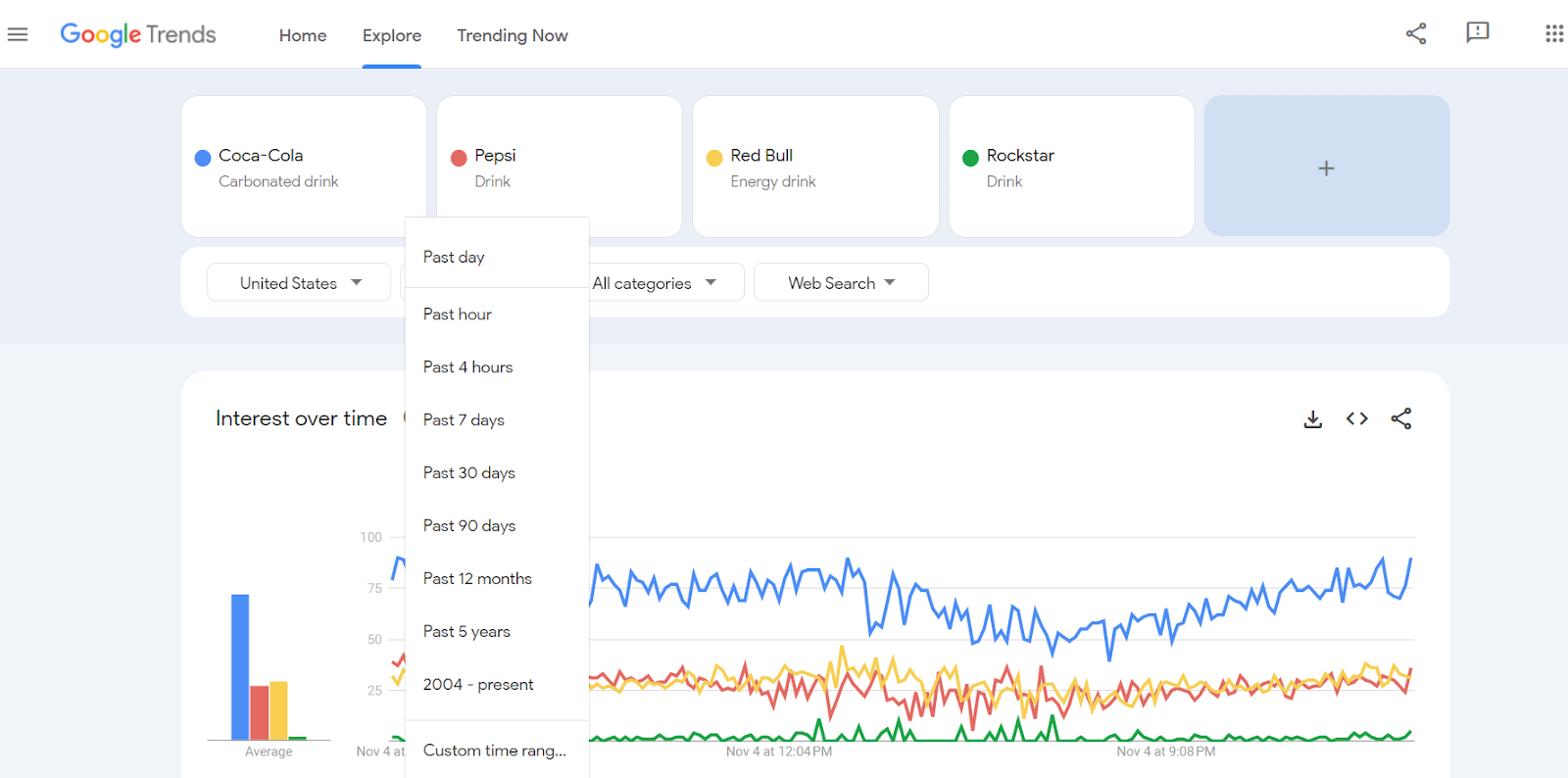Click the Nov 4 at 12:04 PM label
1568x778 pixels.
[x=779, y=752]
